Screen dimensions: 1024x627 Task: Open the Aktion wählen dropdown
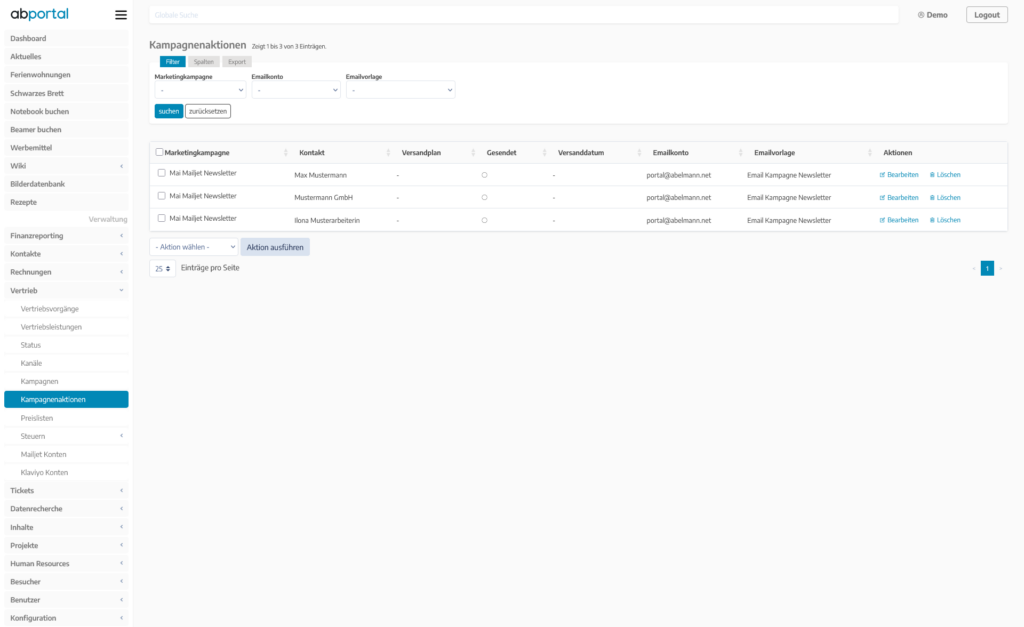[194, 247]
